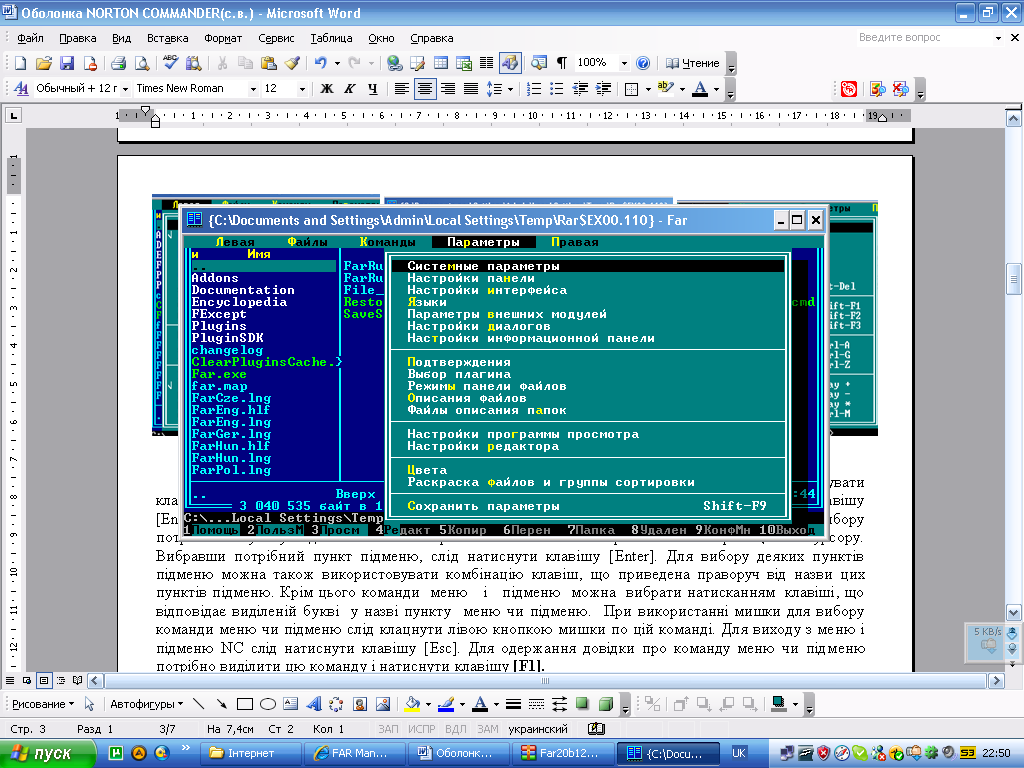This screenshot has height=768, width=1024.
Task: Select the Rectangle drawing tool
Action: (x=245, y=704)
